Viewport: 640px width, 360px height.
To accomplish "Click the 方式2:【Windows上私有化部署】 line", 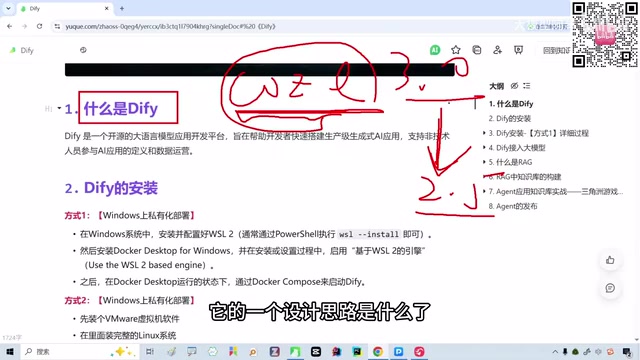I will coord(130,300).
